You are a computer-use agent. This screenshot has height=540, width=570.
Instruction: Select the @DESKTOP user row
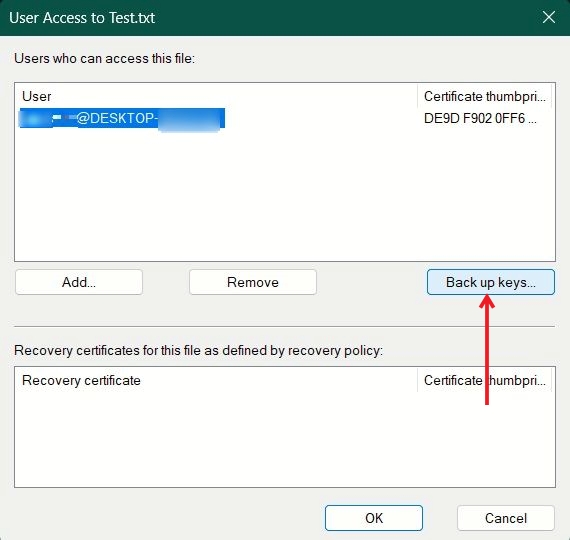[122, 118]
